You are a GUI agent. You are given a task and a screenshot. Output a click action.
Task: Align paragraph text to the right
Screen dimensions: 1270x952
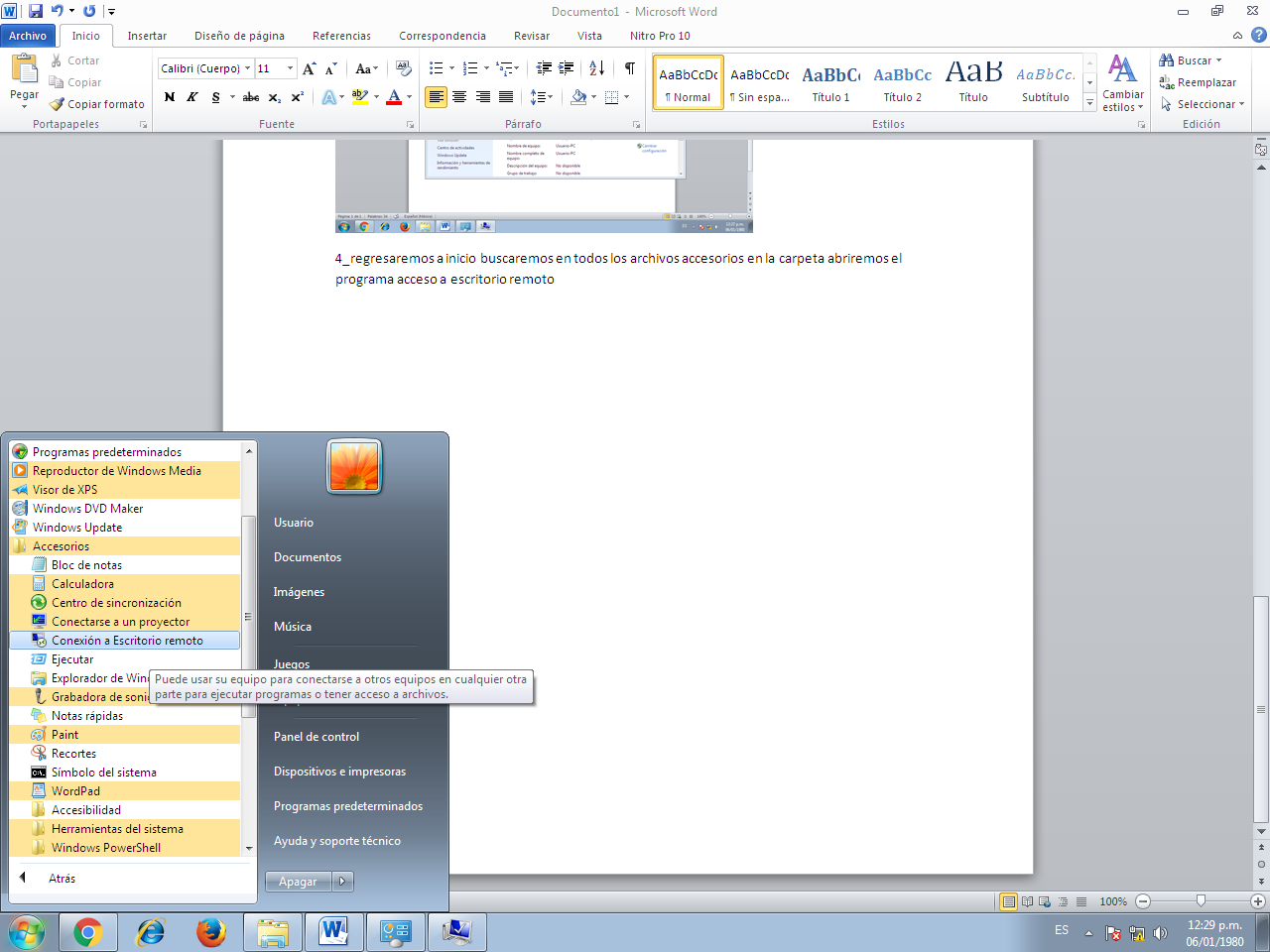coord(483,97)
